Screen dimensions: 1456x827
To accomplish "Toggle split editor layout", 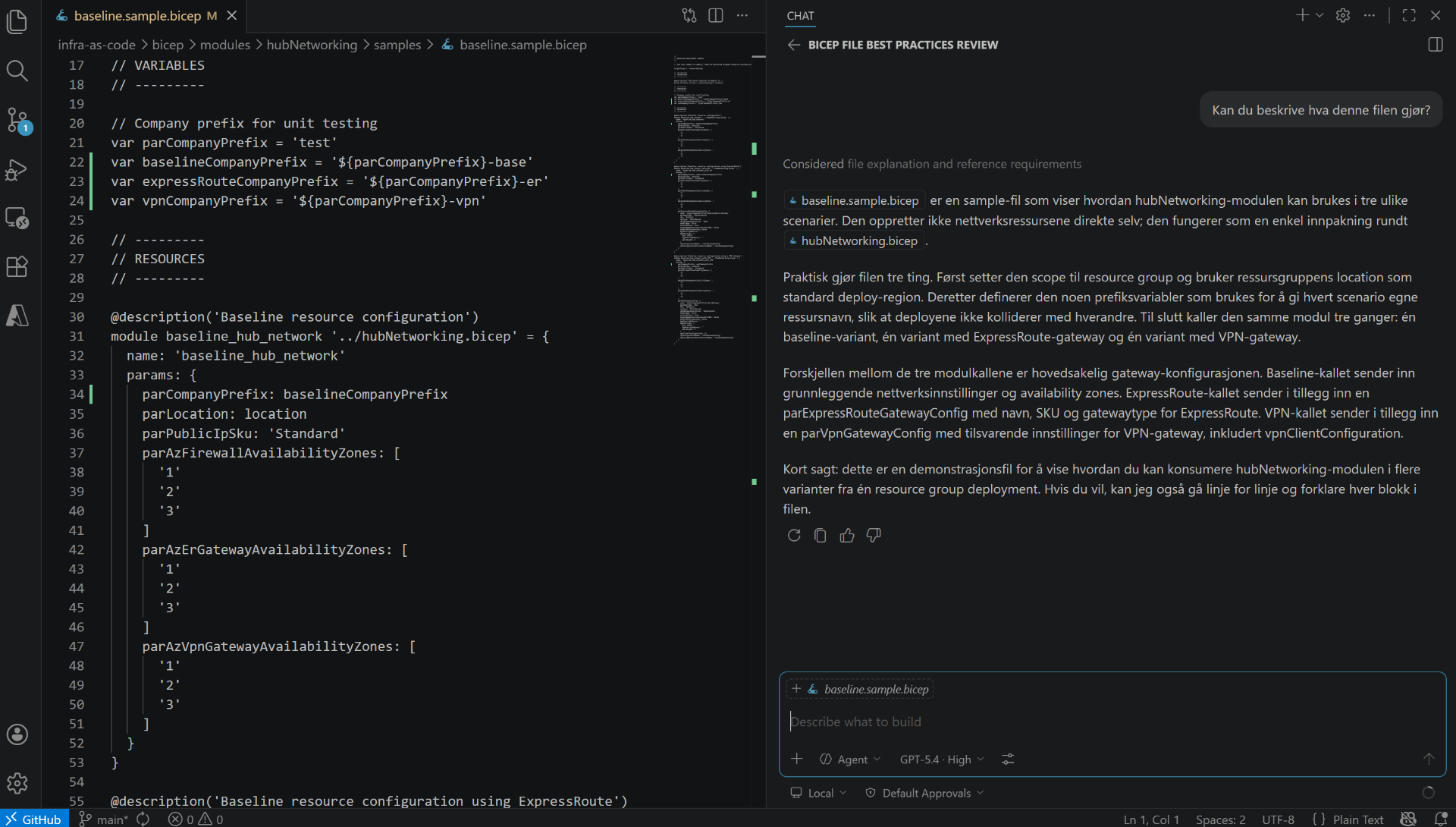I will point(715,15).
